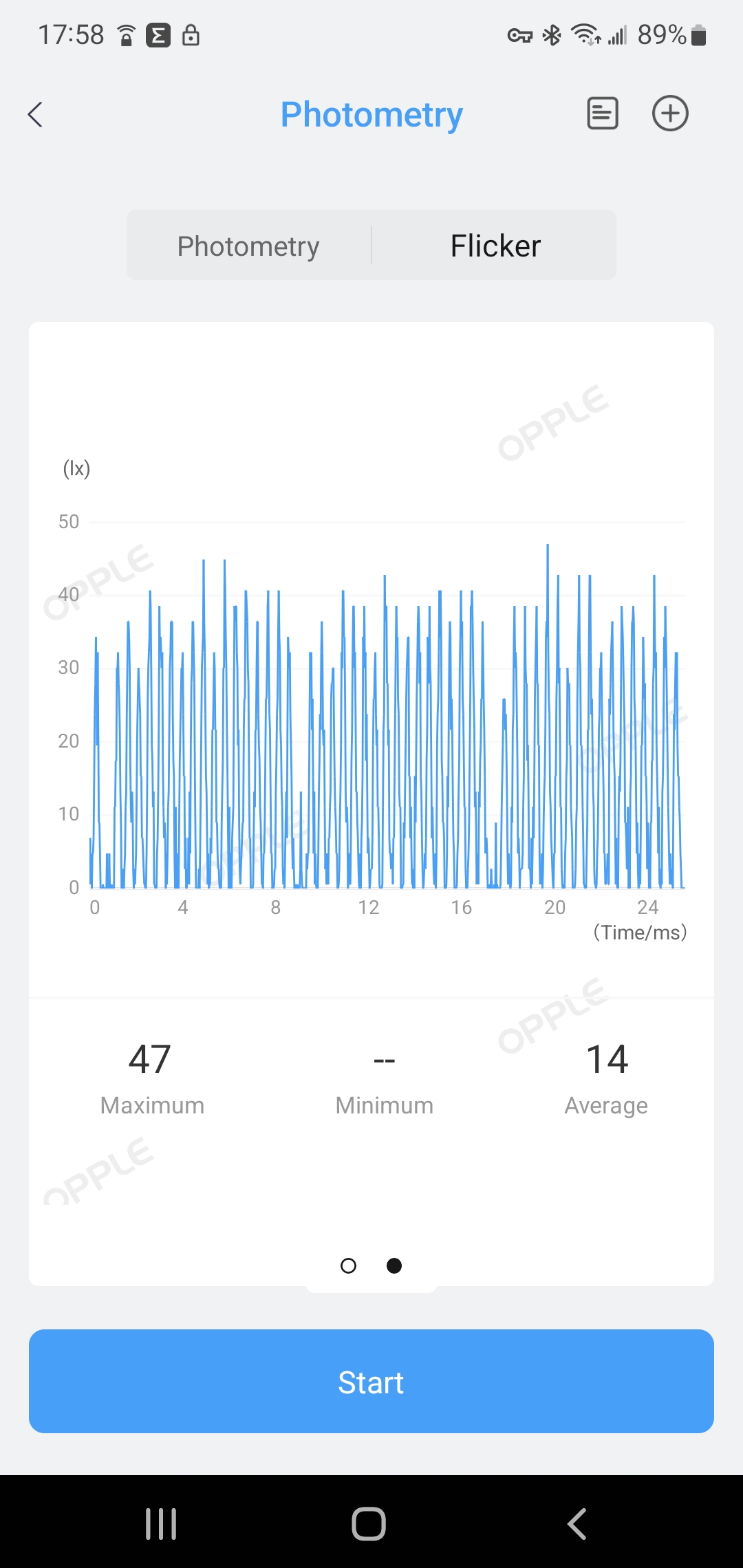The width and height of the screenshot is (743, 1568).
Task: Tap the flicker waveform chart
Action: tap(385, 722)
